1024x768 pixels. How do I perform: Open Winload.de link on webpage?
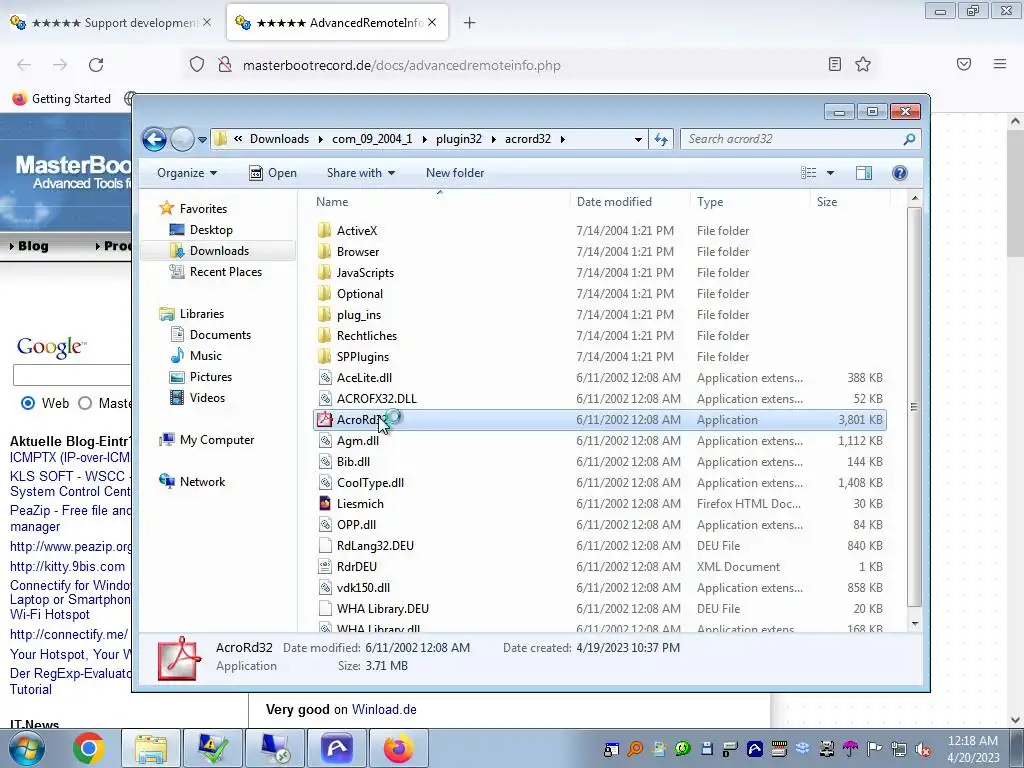384,709
